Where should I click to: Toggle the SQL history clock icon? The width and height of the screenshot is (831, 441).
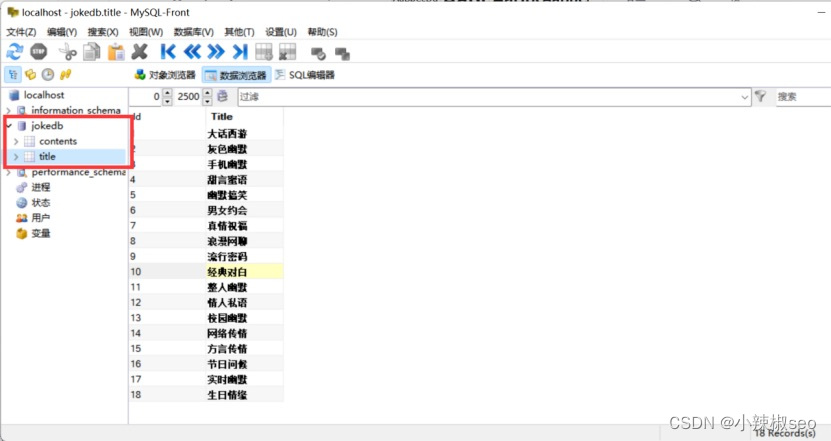48,75
